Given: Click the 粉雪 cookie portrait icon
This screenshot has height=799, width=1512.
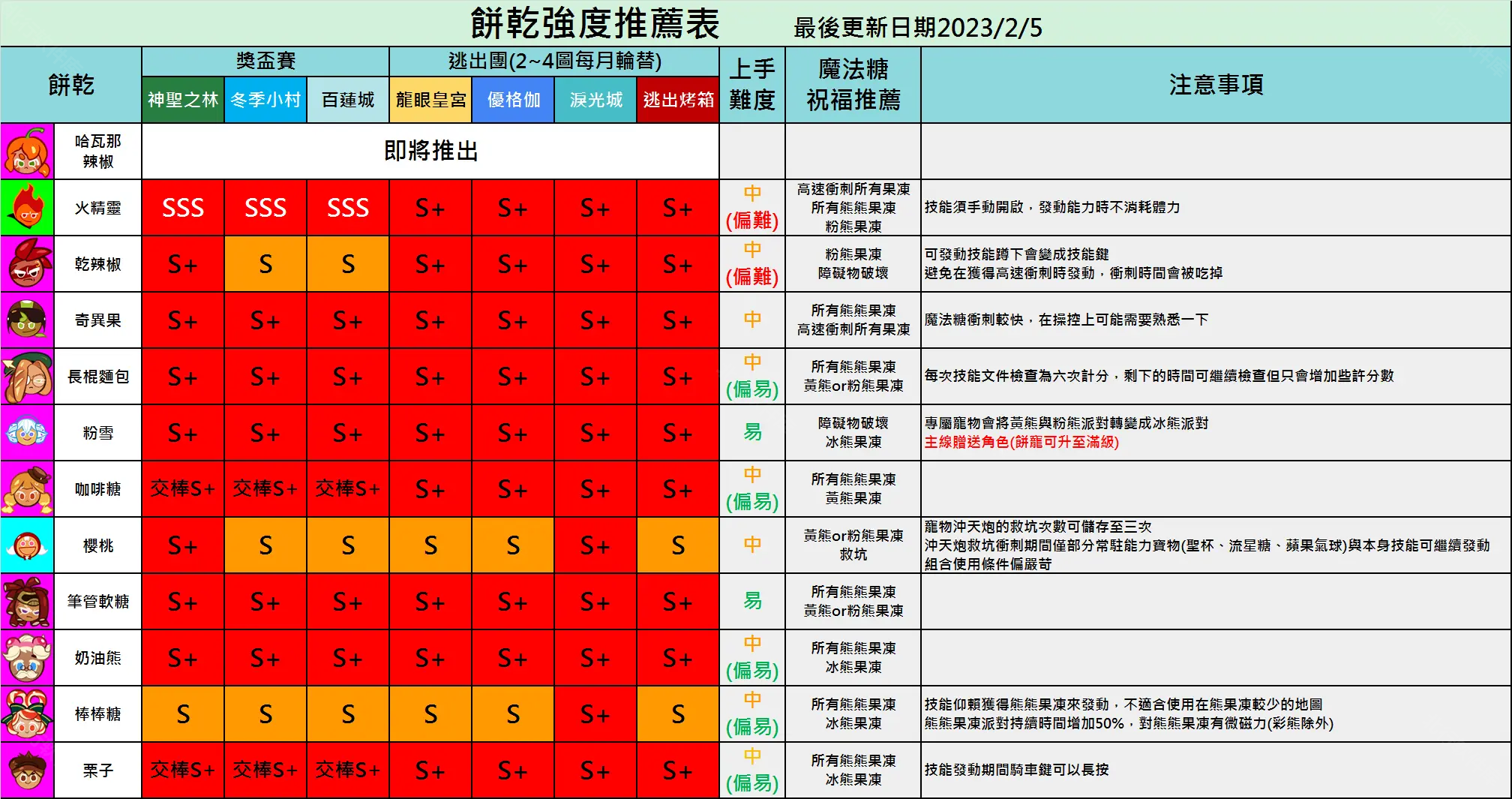Looking at the screenshot, I should pos(27,433).
